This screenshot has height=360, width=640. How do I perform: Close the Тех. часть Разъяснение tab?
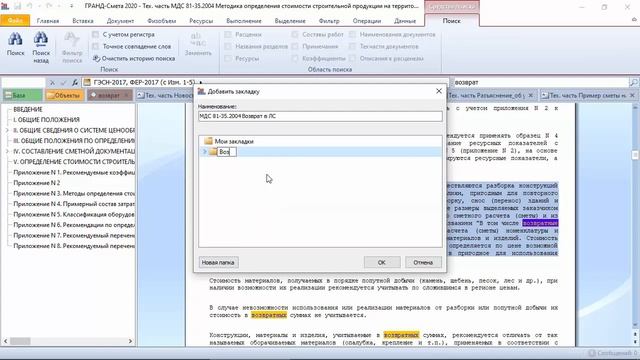(x=531, y=96)
